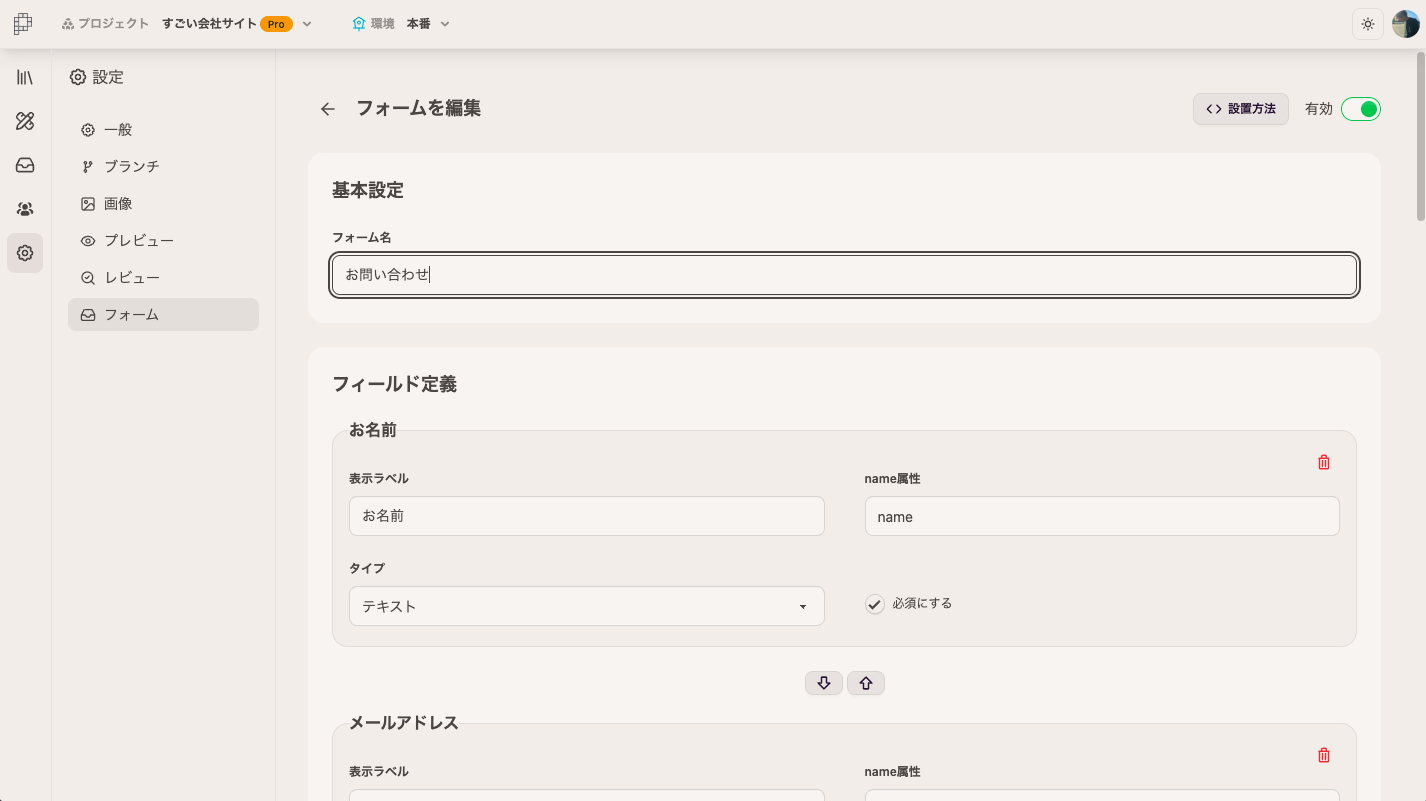Open the タイプ dropdown showing テキスト
The height and width of the screenshot is (801, 1426).
coord(587,606)
